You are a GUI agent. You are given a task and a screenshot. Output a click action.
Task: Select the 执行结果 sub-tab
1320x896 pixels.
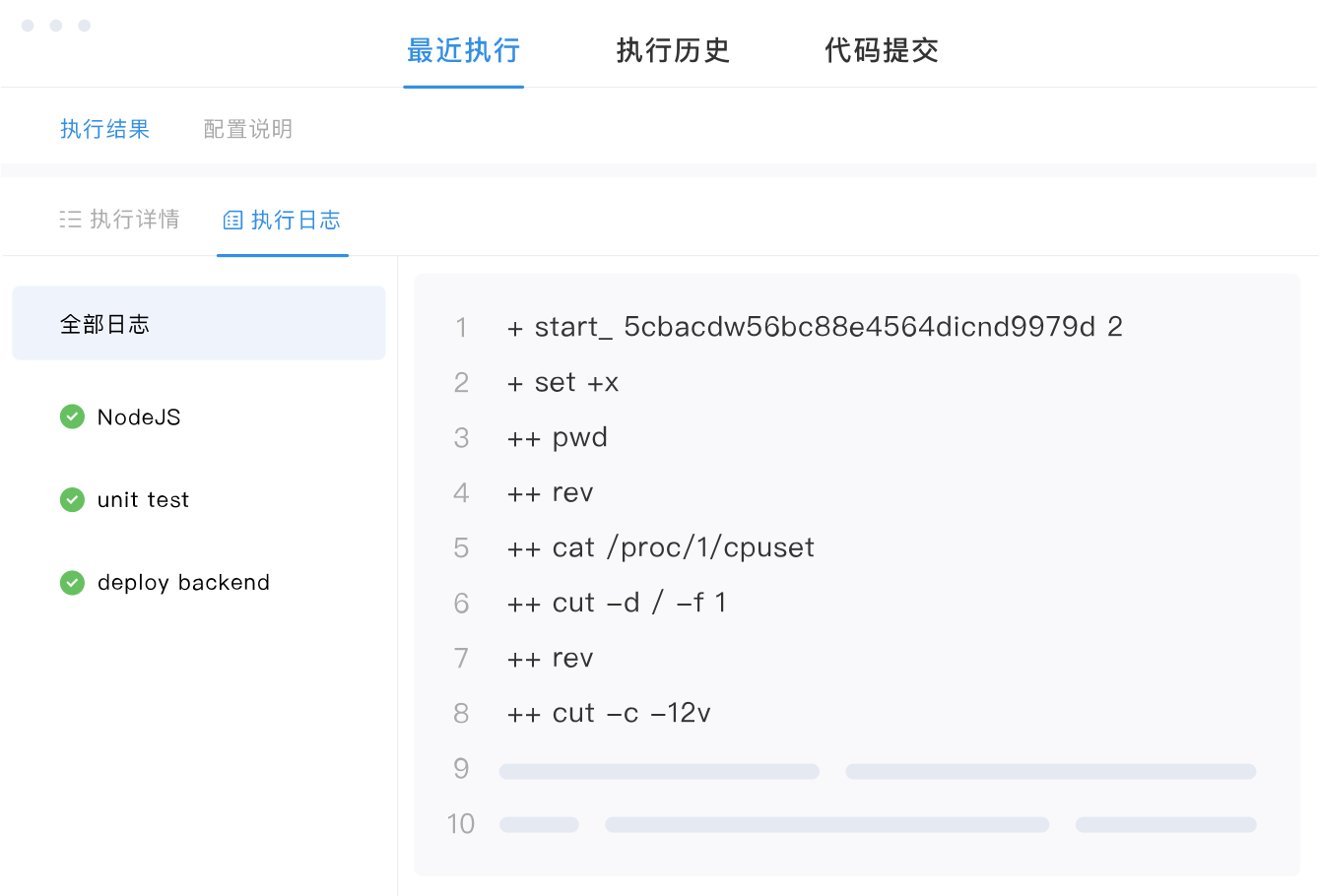point(104,129)
